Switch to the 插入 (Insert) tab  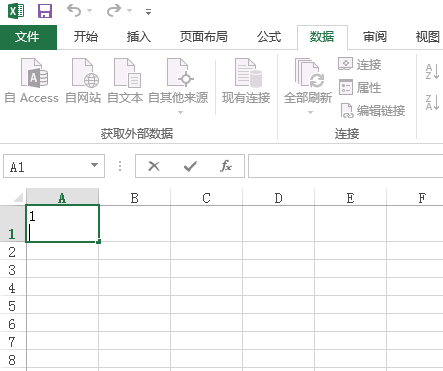(x=139, y=37)
